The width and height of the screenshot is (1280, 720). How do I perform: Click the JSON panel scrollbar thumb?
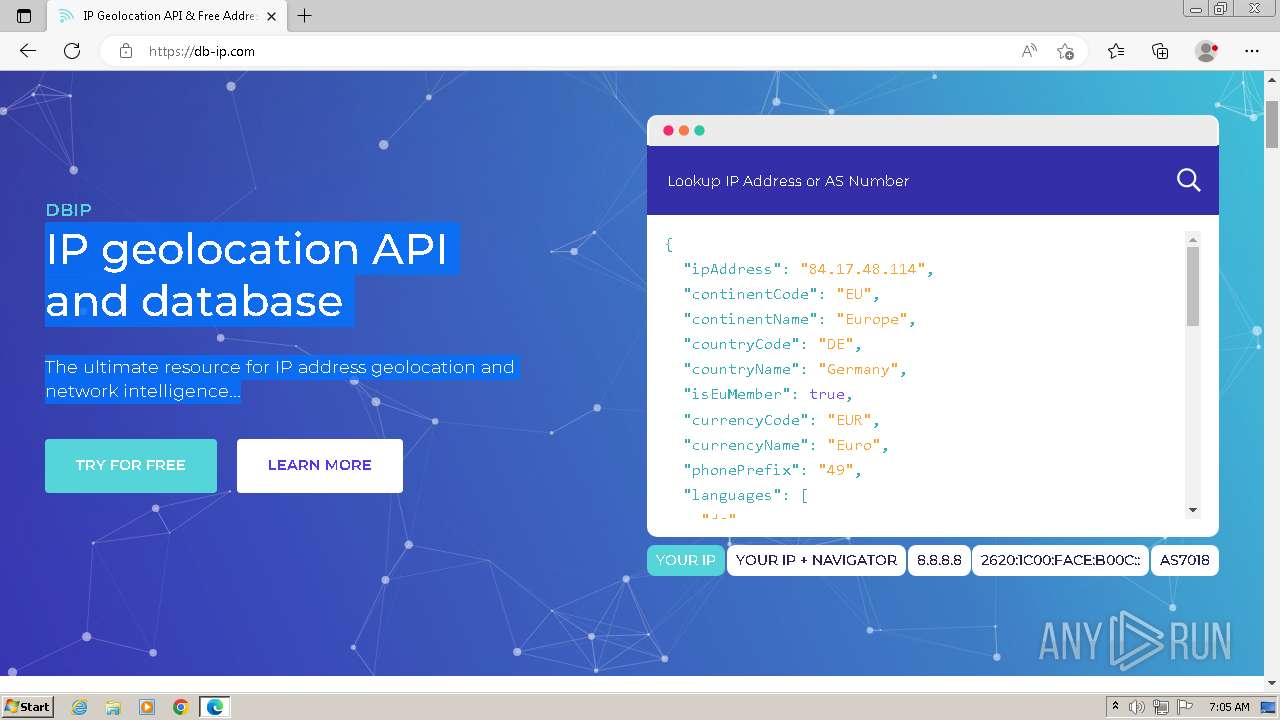pyautogui.click(x=1192, y=286)
